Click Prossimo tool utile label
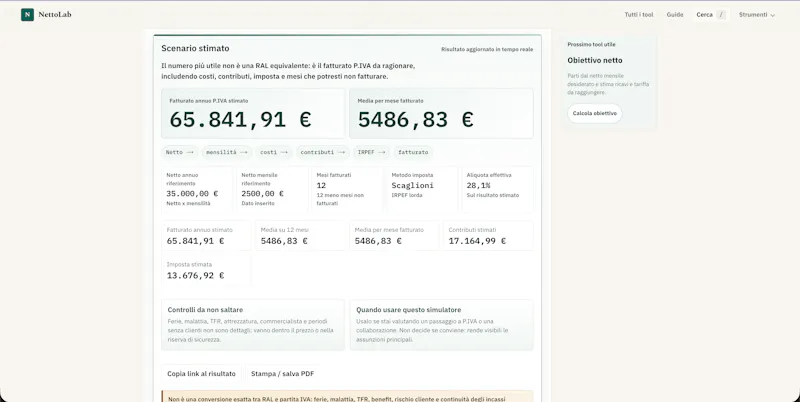The height and width of the screenshot is (402, 800). [591, 44]
